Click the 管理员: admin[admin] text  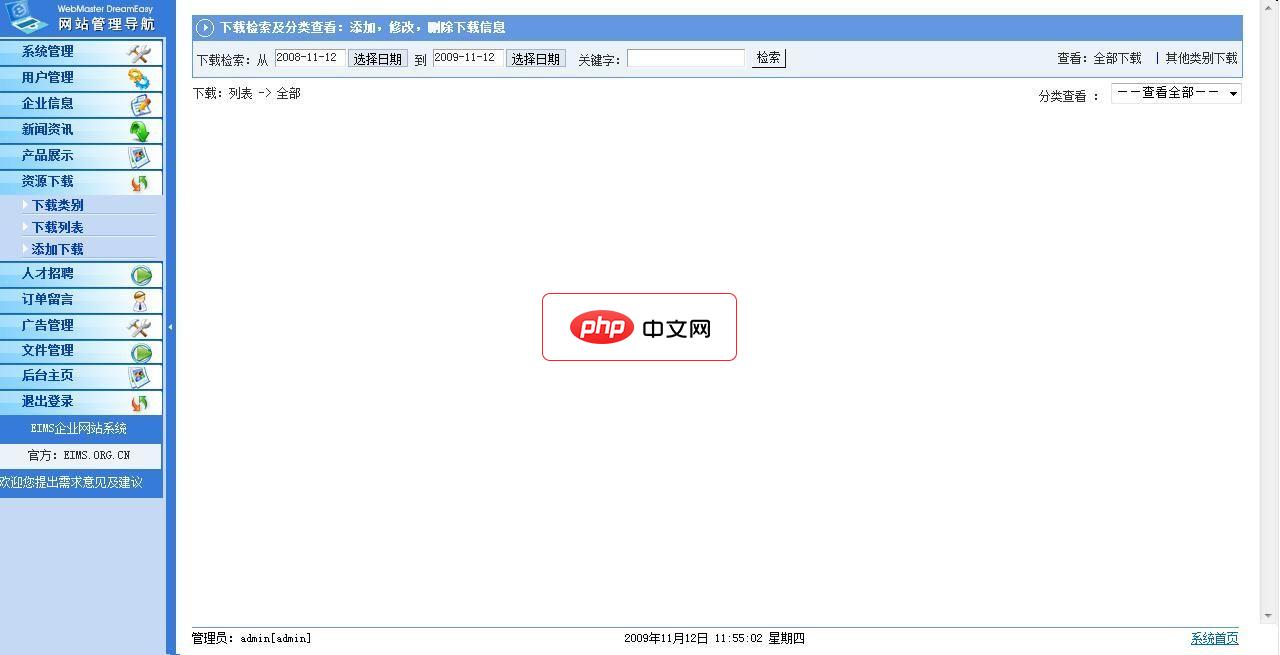251,638
